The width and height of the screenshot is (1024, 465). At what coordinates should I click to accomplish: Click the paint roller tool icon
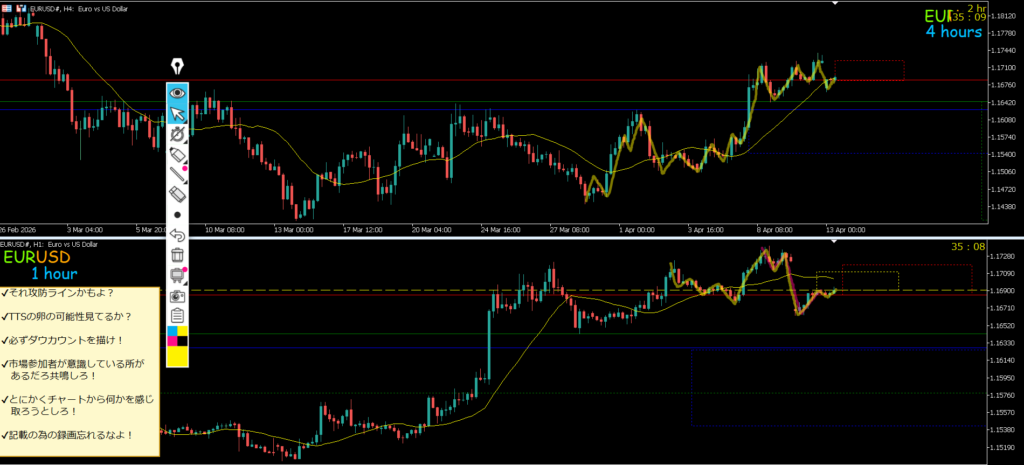177,275
